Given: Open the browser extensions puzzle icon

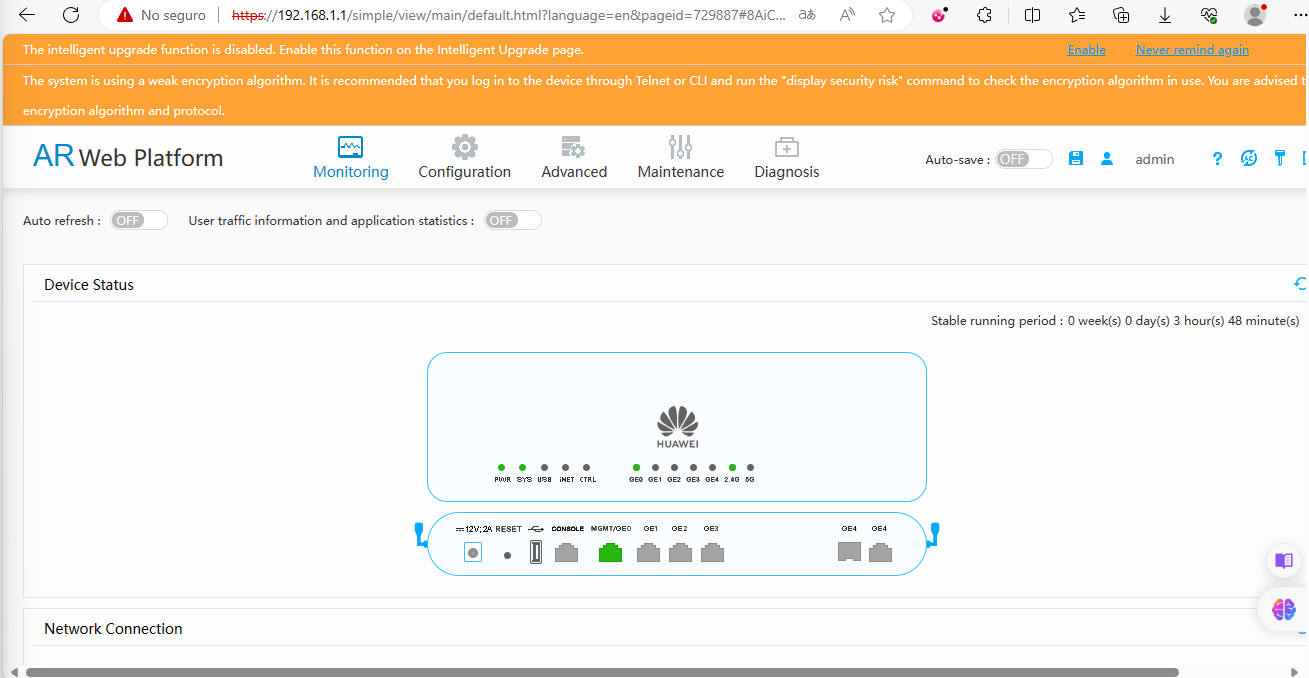Looking at the screenshot, I should click(985, 15).
